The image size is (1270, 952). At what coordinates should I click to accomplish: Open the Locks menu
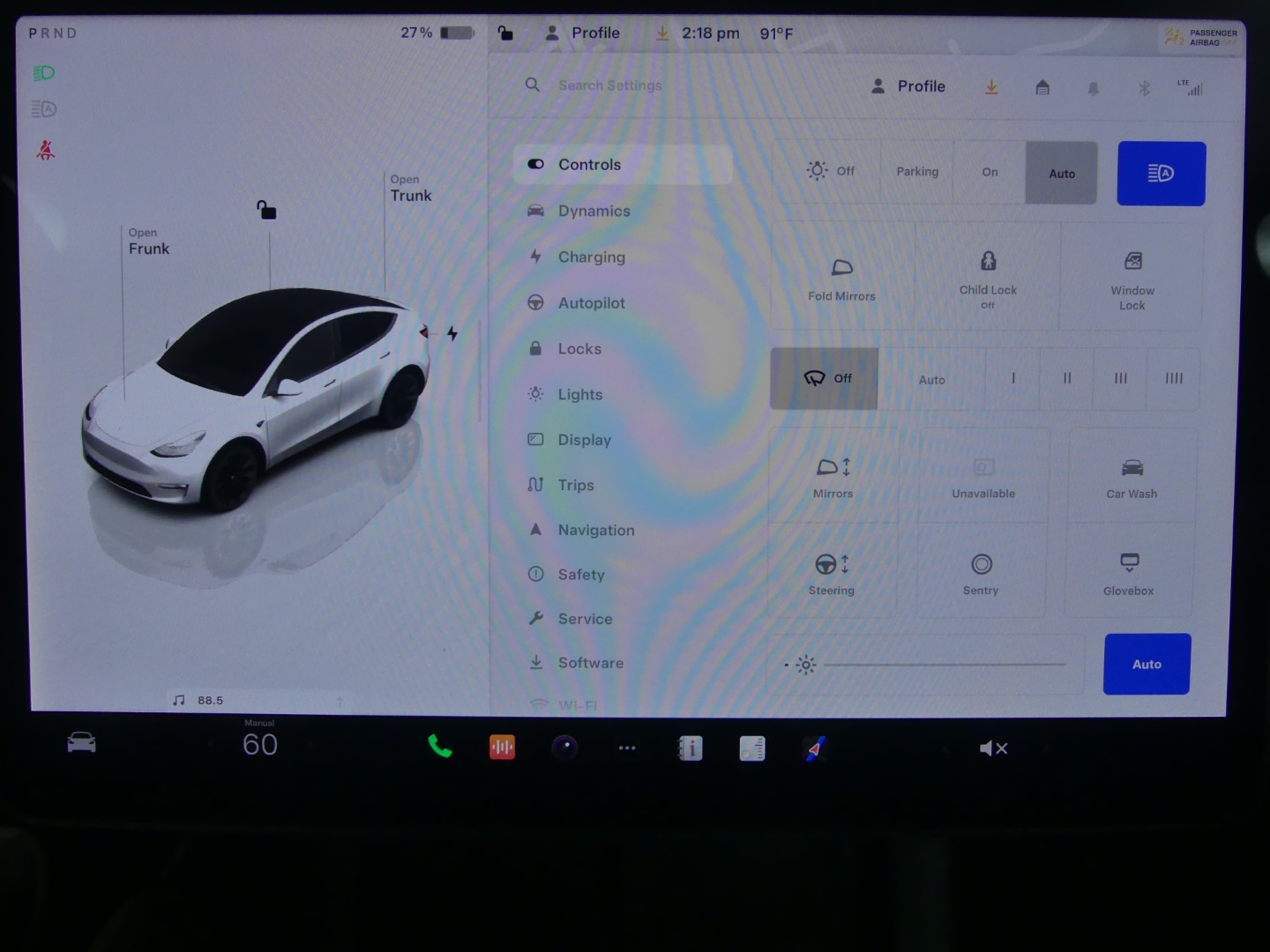pyautogui.click(x=564, y=348)
